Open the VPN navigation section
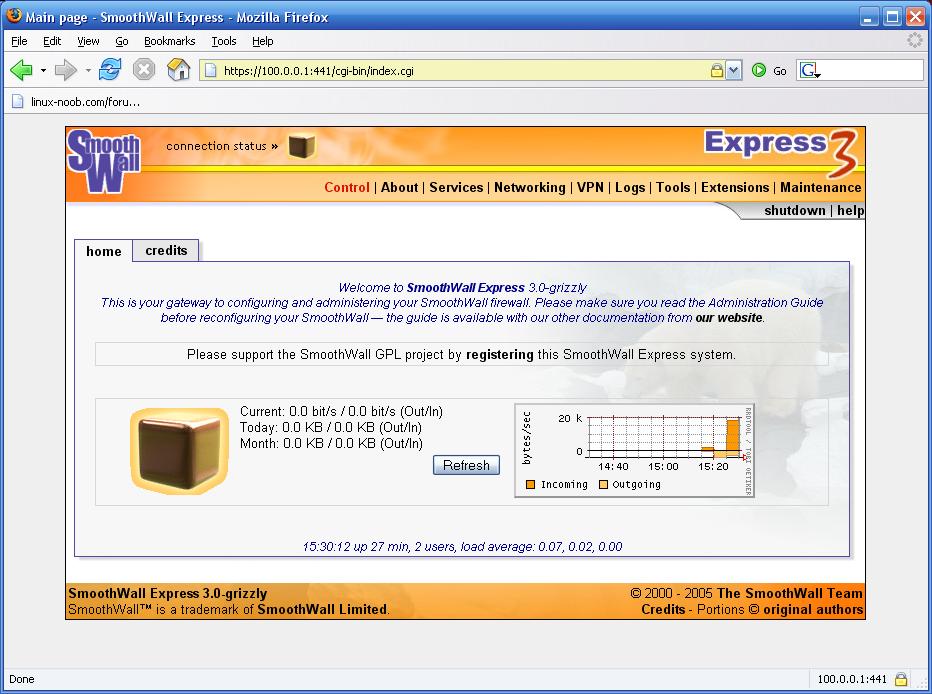Viewport: 932px width, 694px height. tap(590, 187)
